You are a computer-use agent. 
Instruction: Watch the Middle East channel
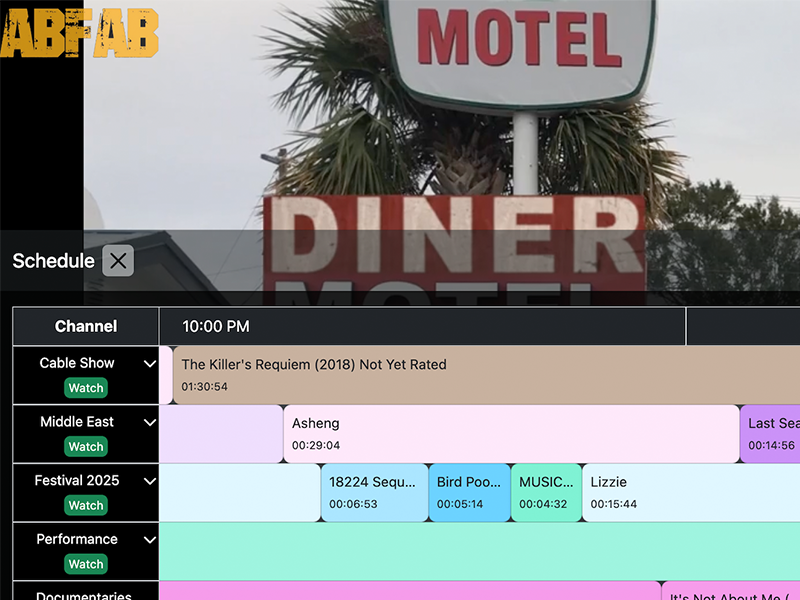86,446
